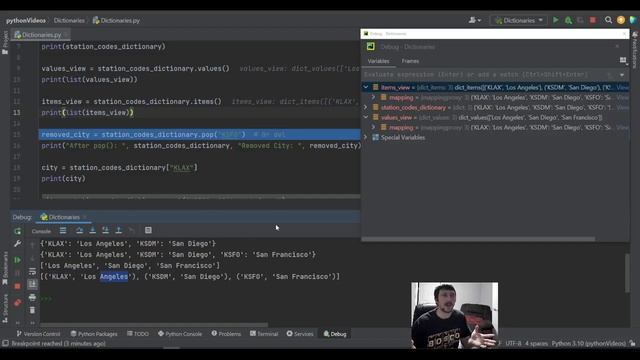Toggle Scroll to End console icon
The image size is (640, 360).
[32, 284]
